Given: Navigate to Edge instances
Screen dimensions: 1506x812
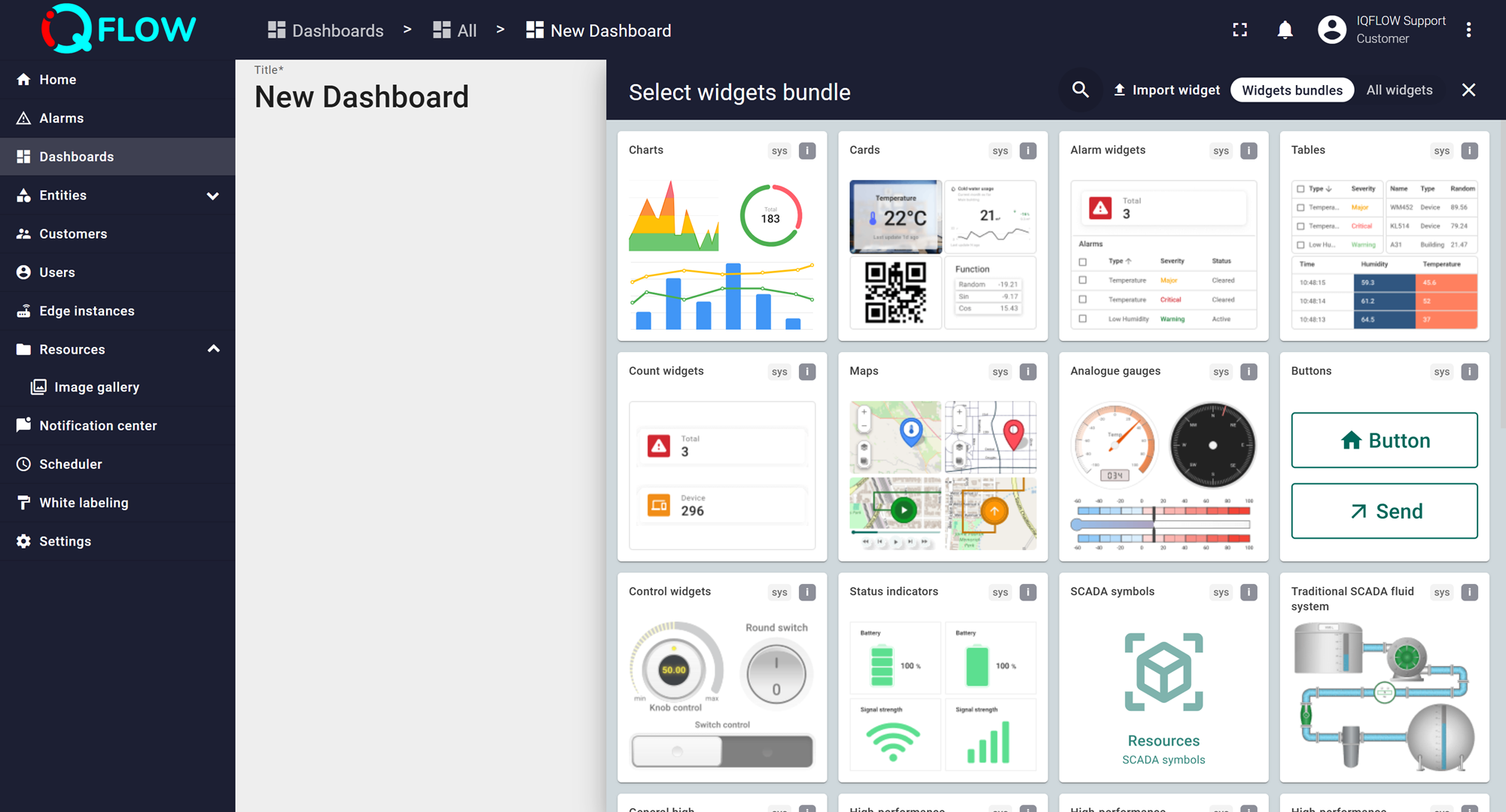Looking at the screenshot, I should click(86, 310).
